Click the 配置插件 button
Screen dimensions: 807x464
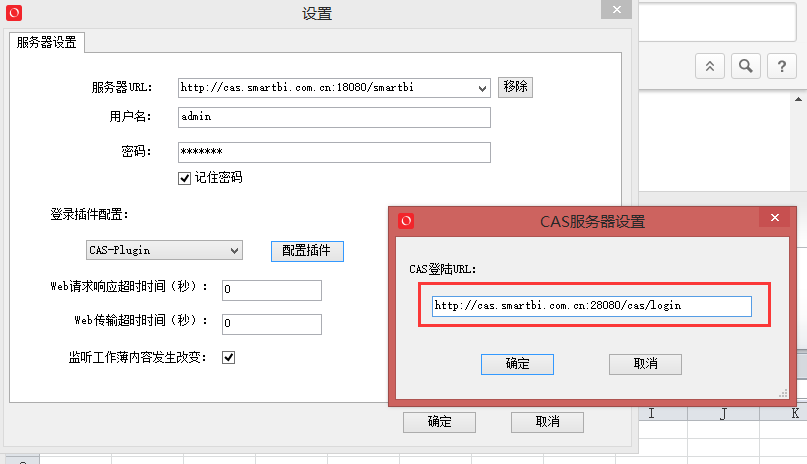tap(307, 251)
